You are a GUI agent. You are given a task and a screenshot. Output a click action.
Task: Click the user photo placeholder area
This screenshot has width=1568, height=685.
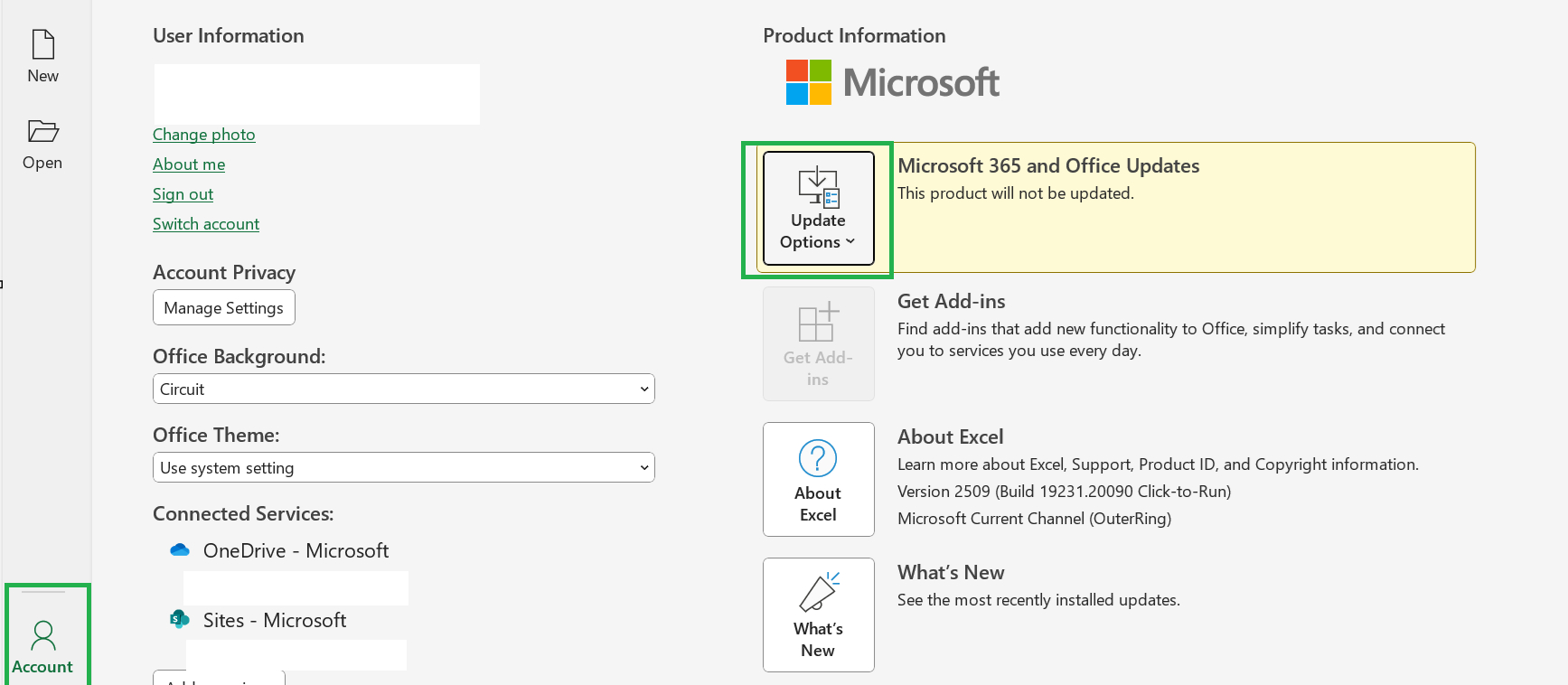point(317,94)
